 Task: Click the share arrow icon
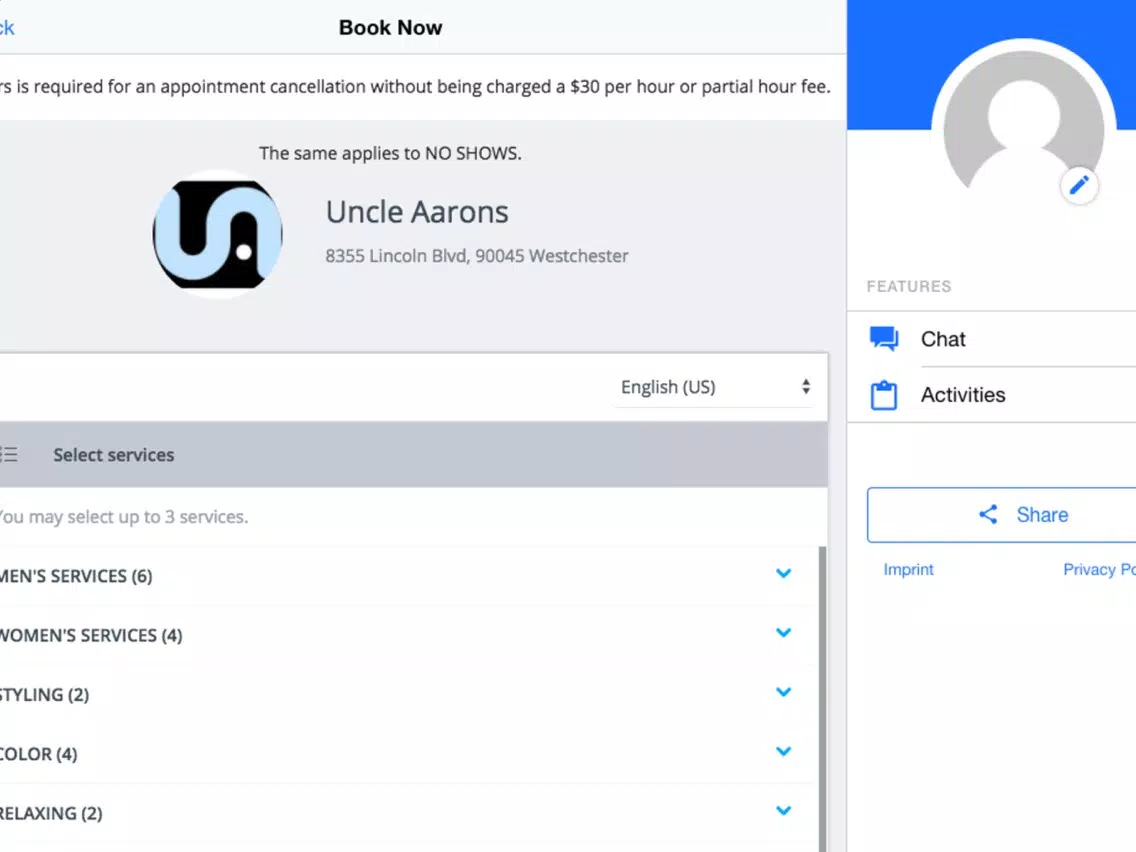tap(988, 514)
